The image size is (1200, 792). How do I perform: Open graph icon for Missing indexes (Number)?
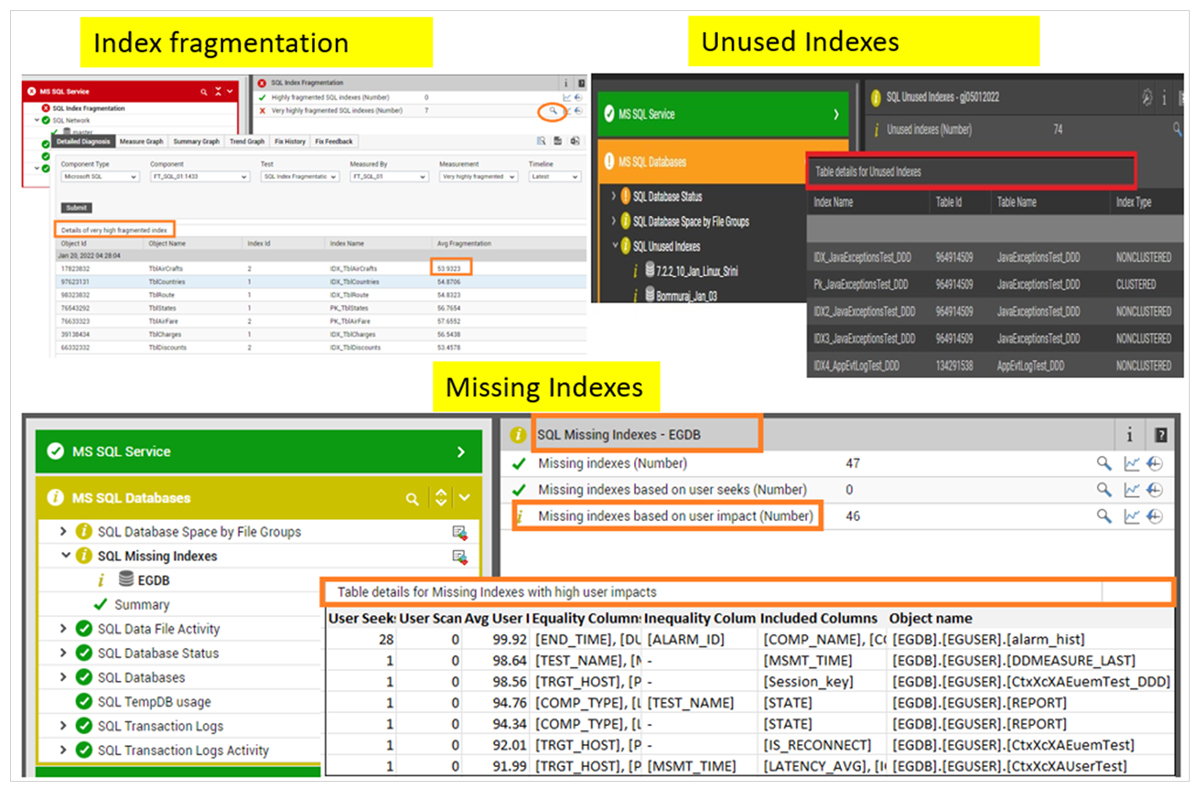click(x=1131, y=463)
